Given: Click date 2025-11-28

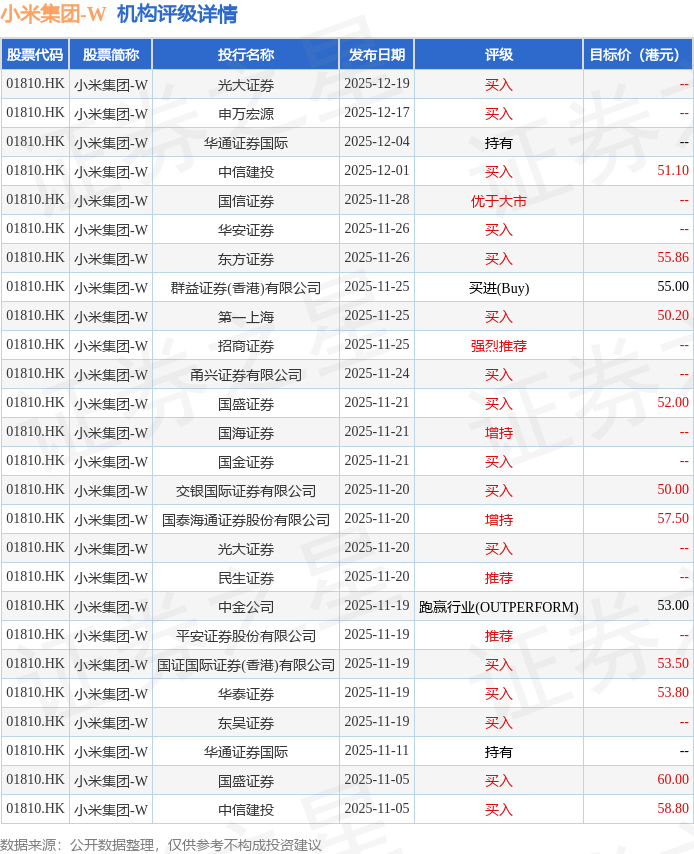Looking at the screenshot, I should click(376, 200).
